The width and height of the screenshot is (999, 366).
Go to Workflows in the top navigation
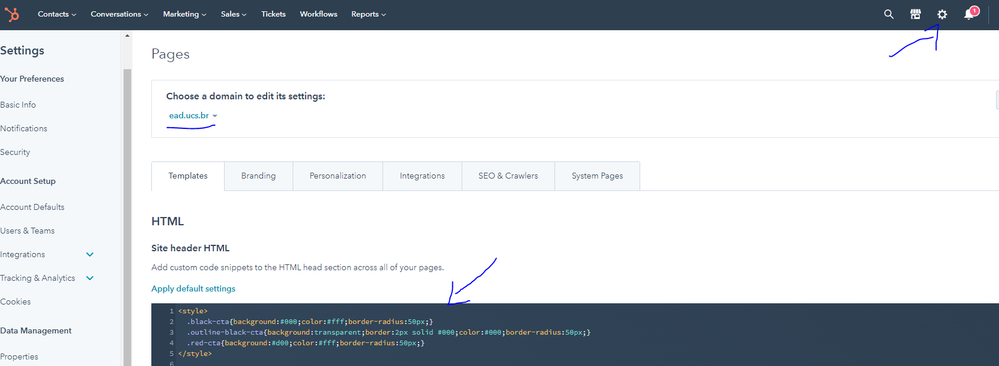pos(319,14)
